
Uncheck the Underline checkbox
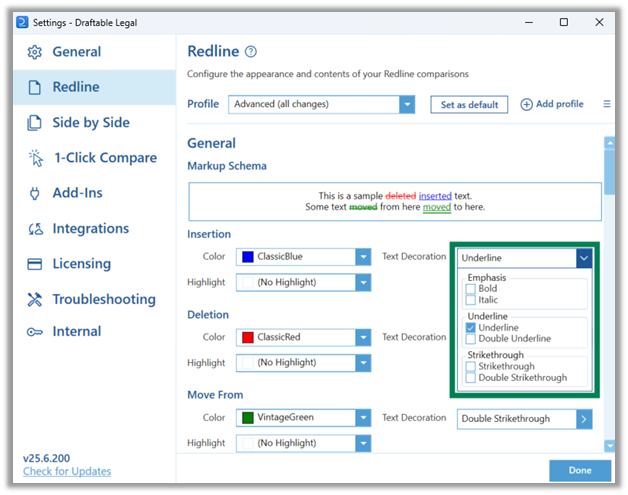(471, 328)
